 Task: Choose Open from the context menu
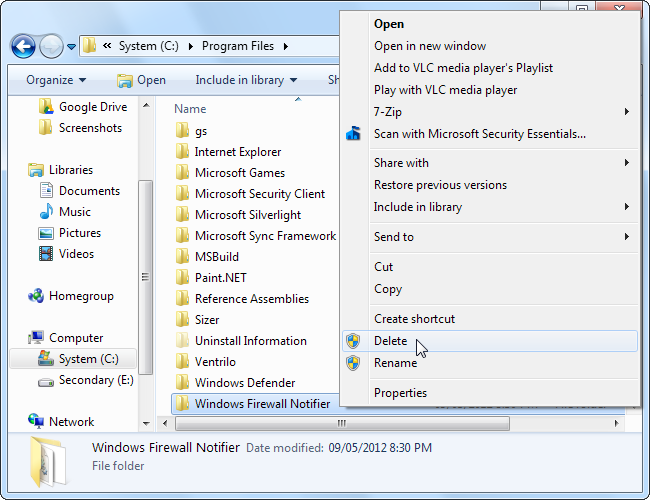click(489, 24)
